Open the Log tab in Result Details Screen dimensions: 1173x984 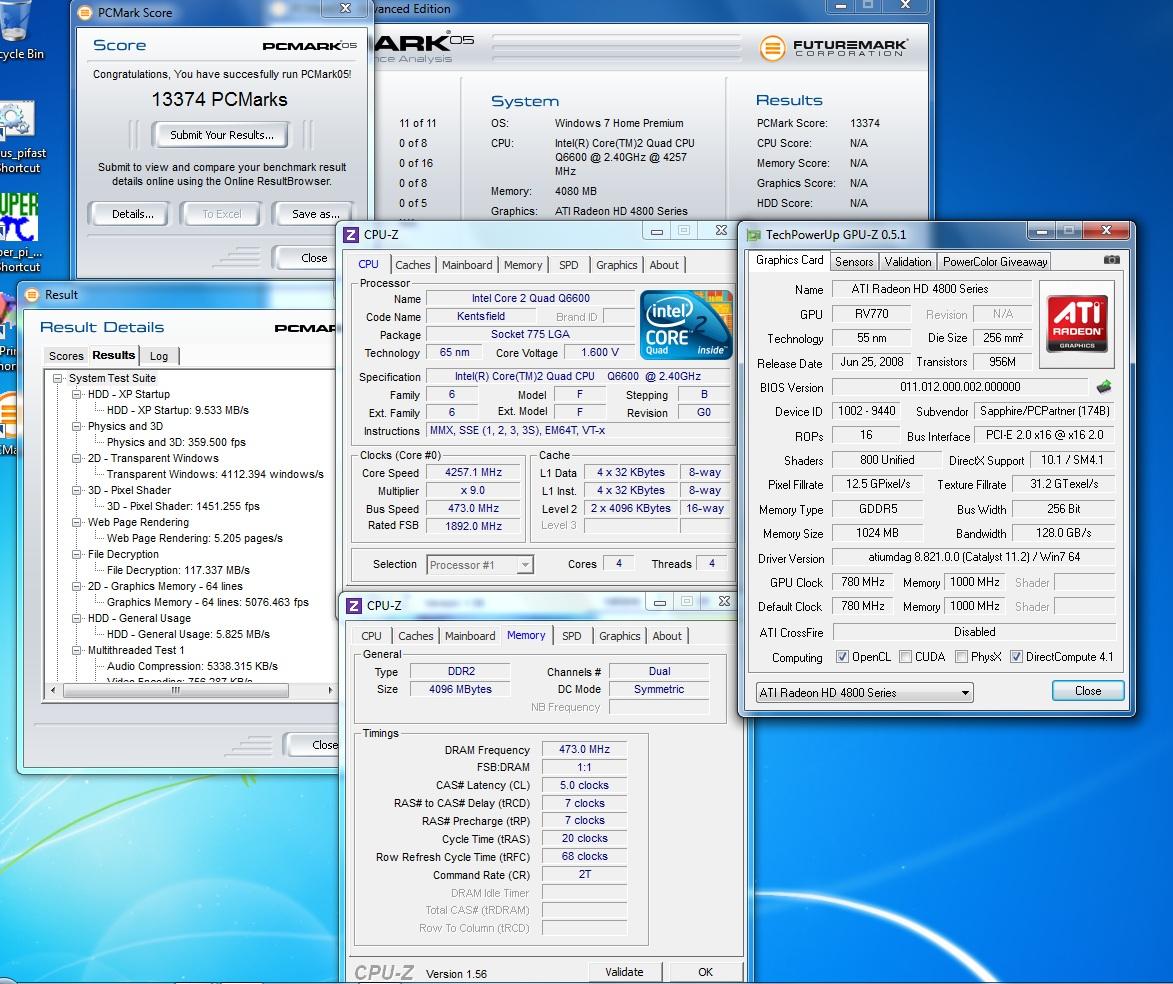tap(159, 356)
